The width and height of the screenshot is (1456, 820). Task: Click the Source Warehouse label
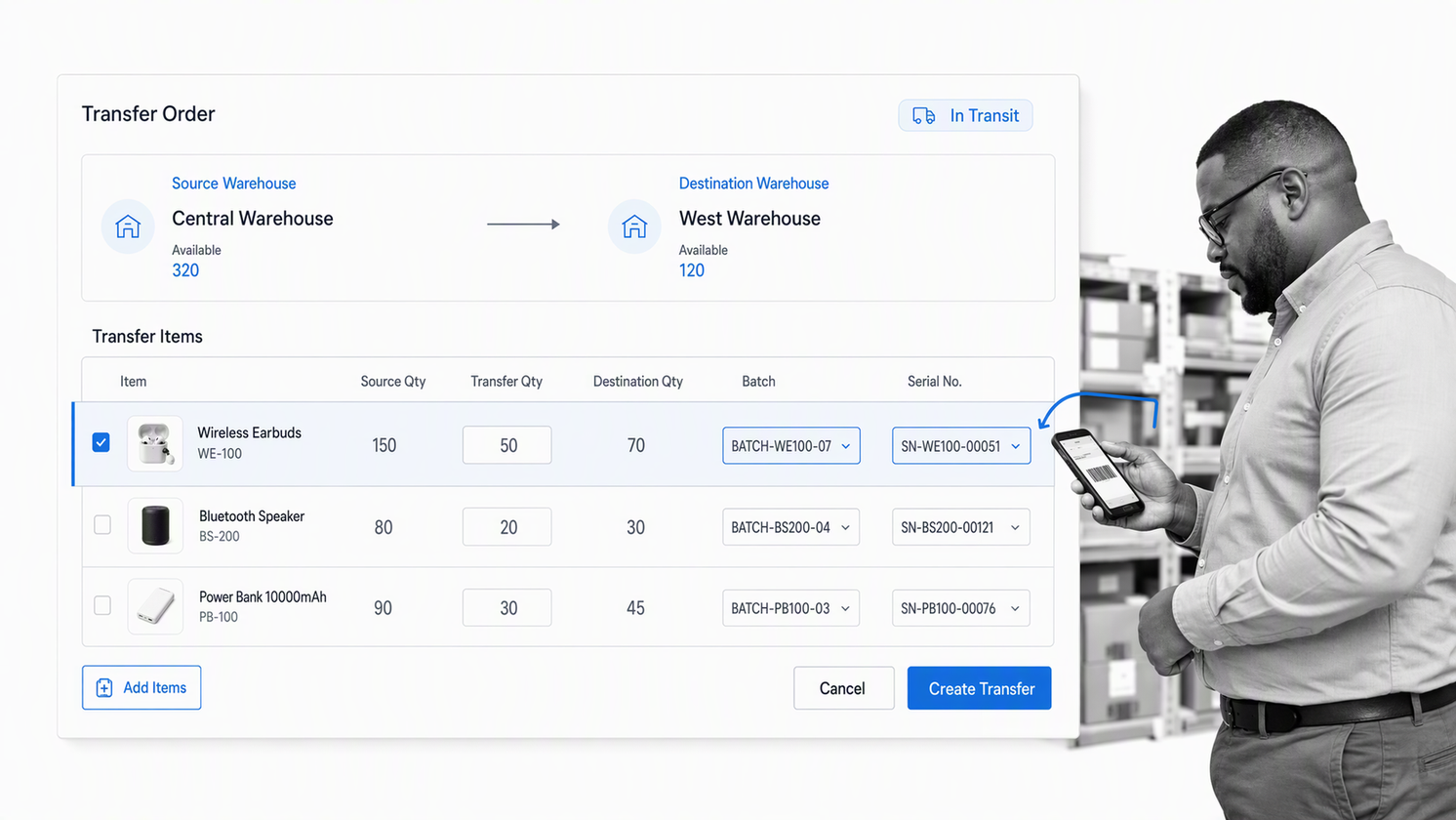coord(234,184)
